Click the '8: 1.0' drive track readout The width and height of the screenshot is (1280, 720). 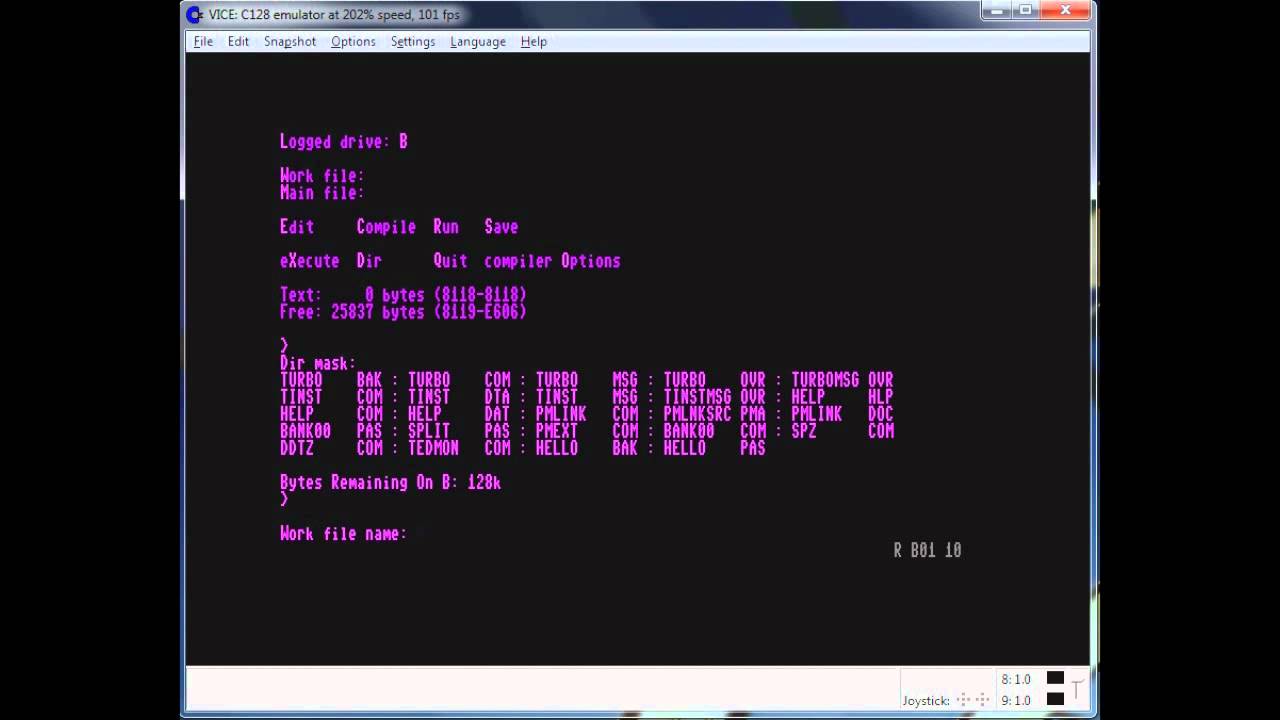[1016, 680]
